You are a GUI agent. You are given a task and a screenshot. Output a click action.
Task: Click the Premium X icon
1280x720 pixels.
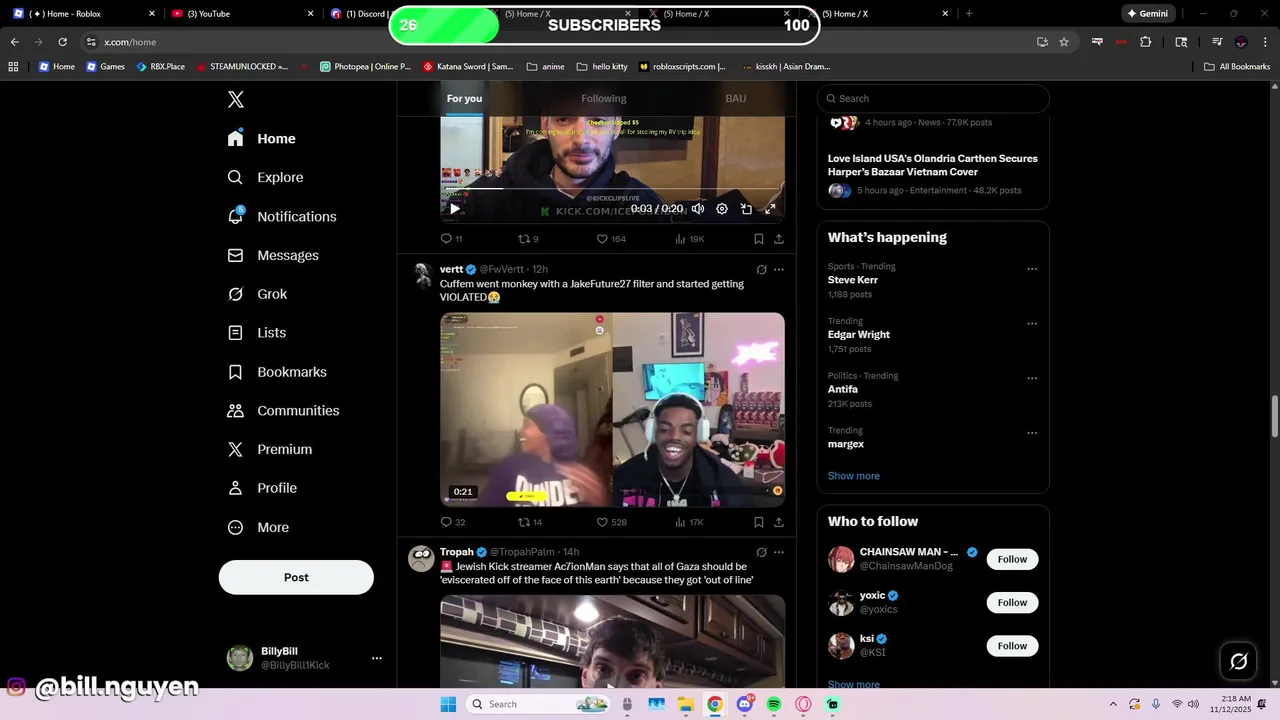pyautogui.click(x=236, y=450)
